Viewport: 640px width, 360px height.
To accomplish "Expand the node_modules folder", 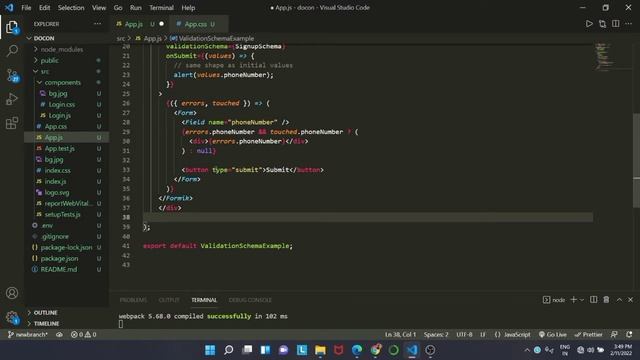I will tap(67, 49).
